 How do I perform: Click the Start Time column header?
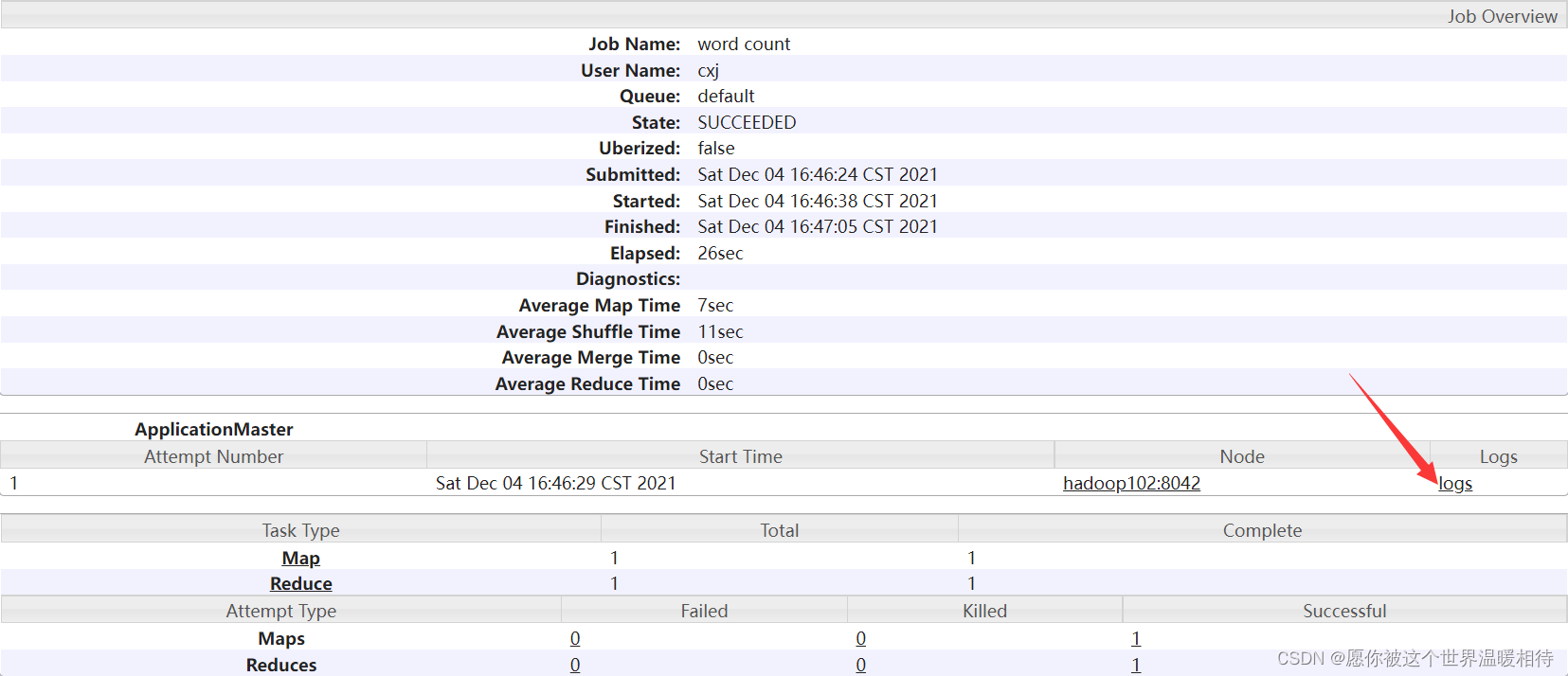741,457
